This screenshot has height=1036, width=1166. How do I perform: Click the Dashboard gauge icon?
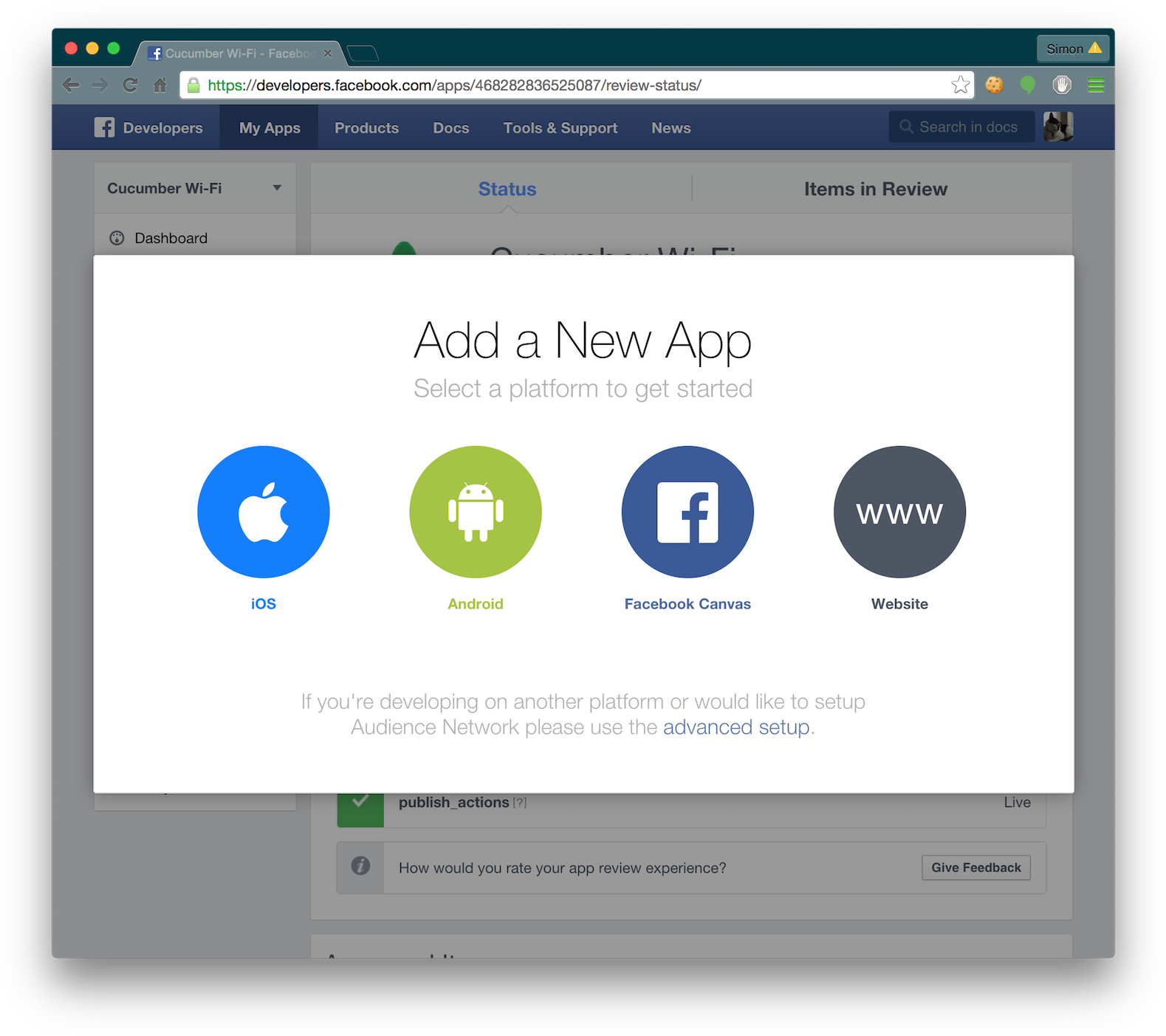117,238
